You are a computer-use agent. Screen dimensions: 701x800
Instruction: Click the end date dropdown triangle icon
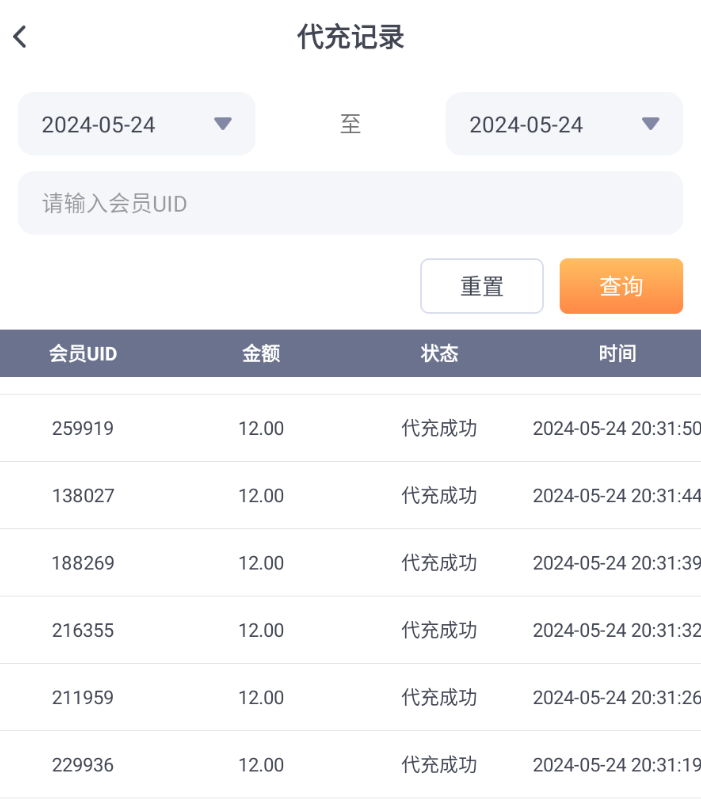click(650, 124)
